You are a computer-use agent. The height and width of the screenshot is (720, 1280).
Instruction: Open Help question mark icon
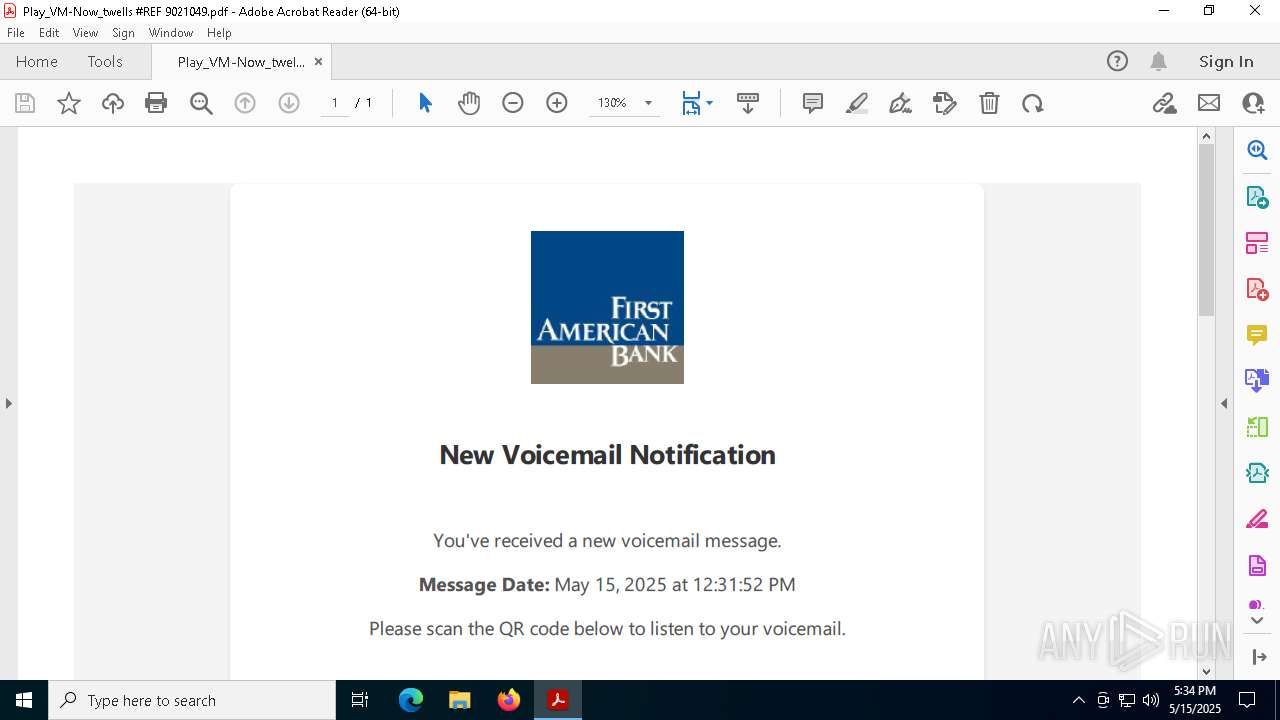click(x=1117, y=61)
